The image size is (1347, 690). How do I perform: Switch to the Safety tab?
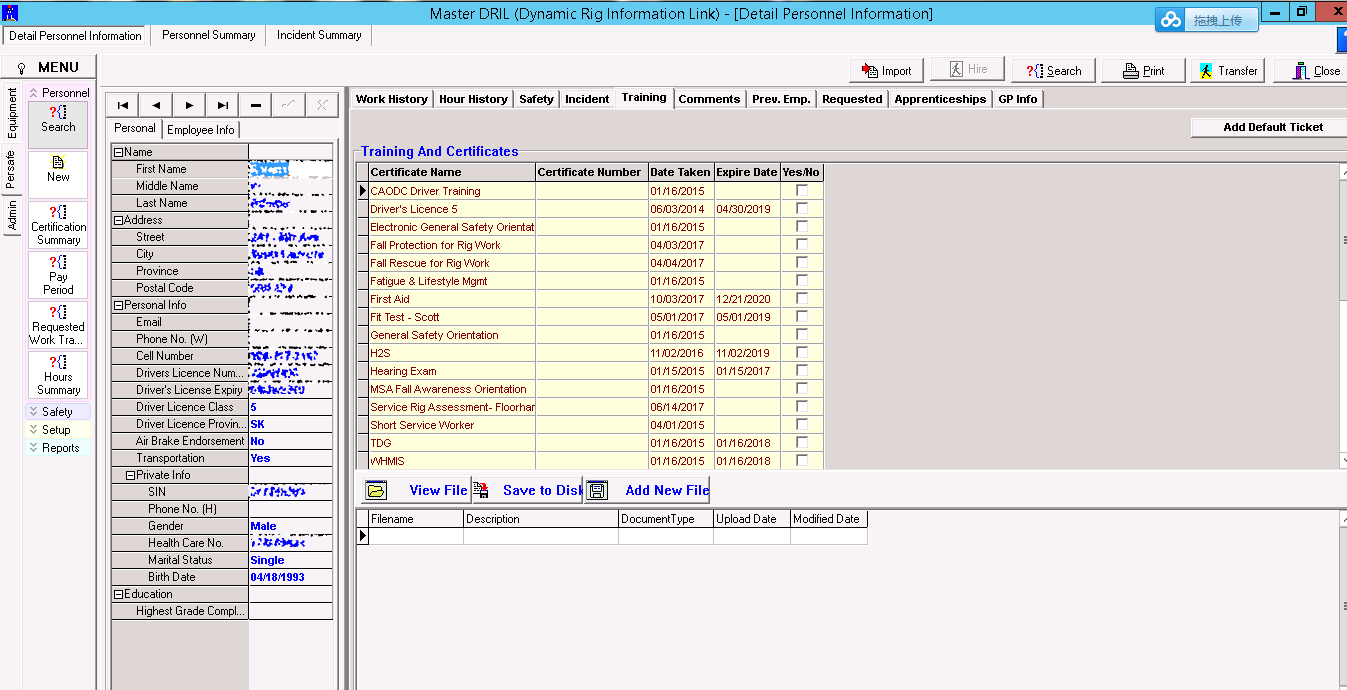pos(536,99)
